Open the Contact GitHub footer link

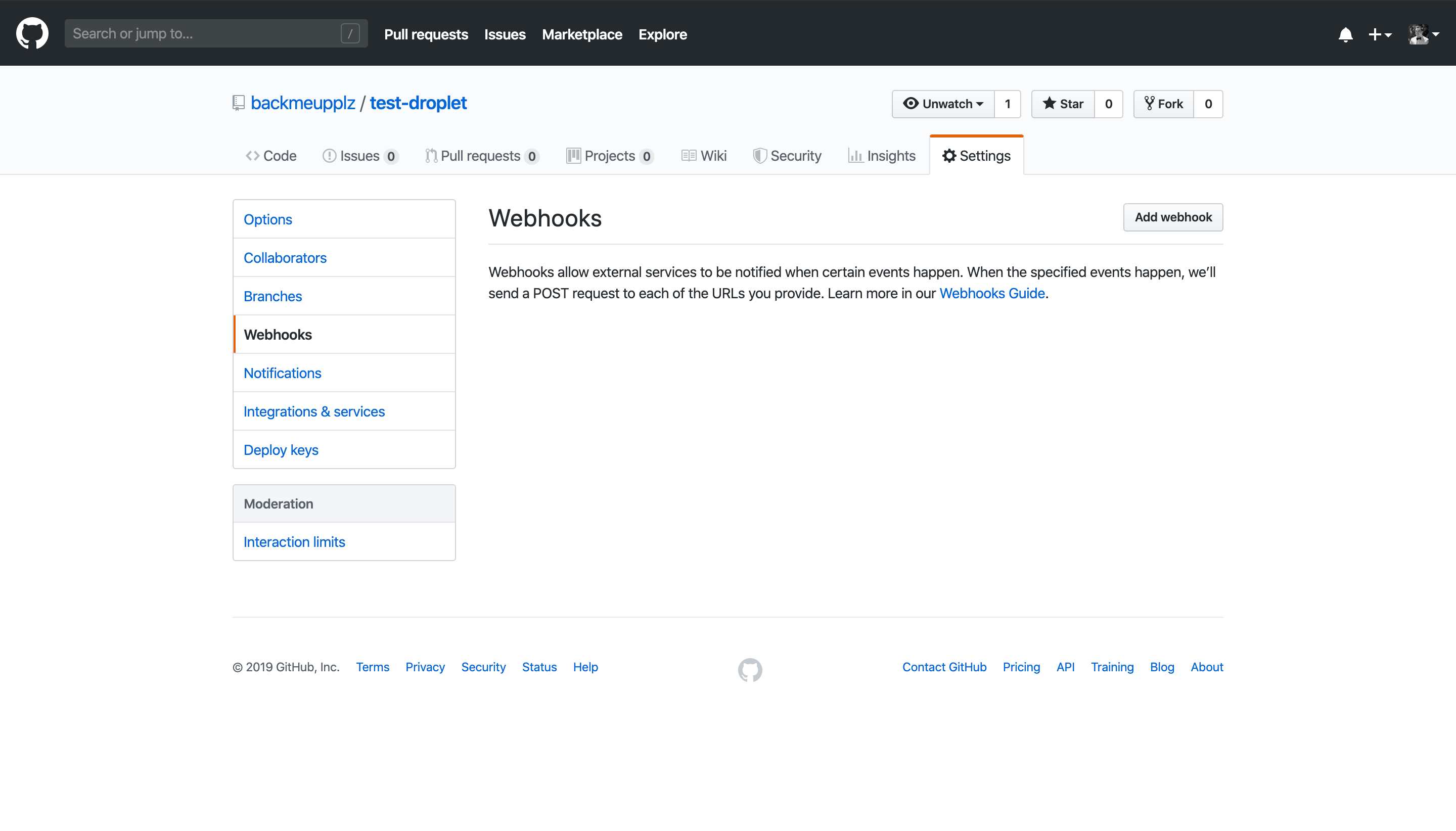point(944,667)
